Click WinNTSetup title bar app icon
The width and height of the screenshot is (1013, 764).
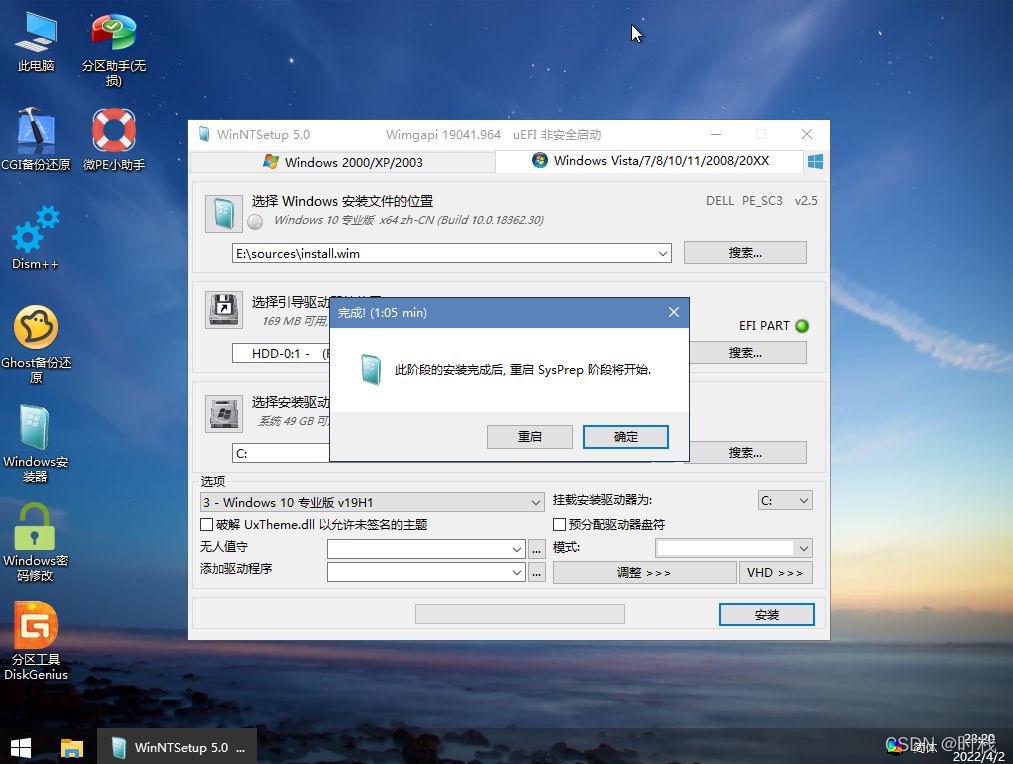coord(204,134)
